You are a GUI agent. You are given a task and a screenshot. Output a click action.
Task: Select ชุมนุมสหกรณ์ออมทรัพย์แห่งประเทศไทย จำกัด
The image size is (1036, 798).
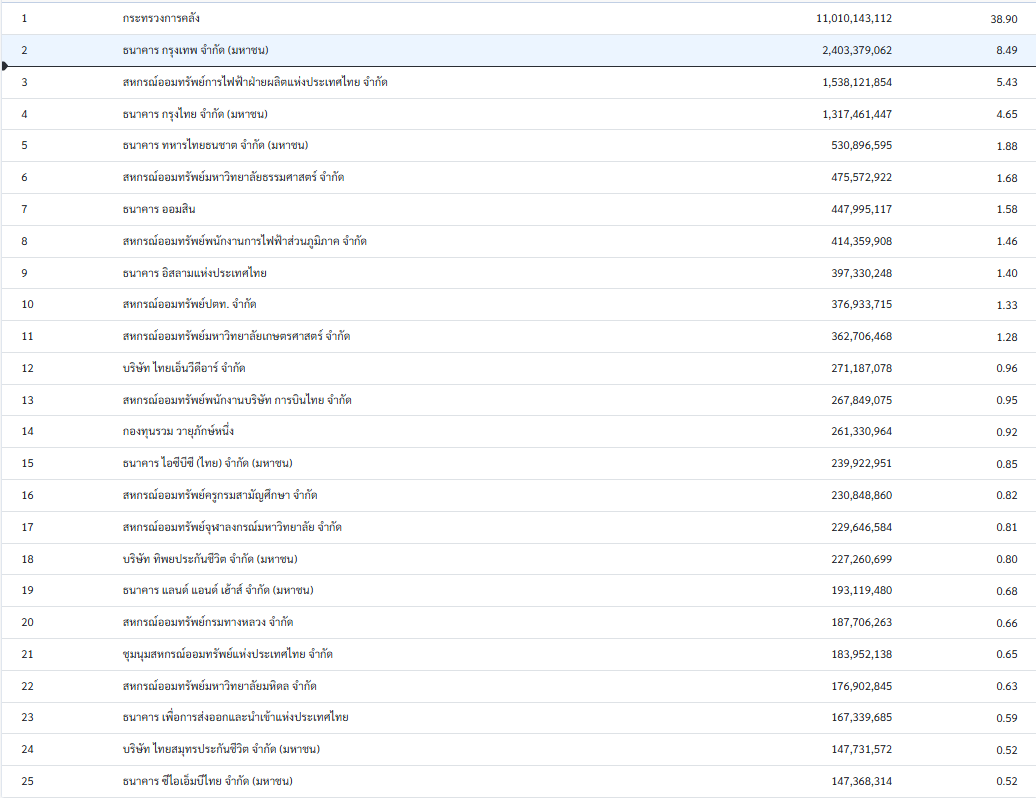[227, 654]
